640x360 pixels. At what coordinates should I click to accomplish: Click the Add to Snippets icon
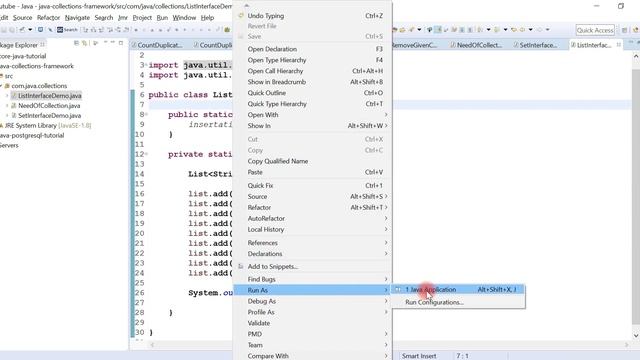241,266
